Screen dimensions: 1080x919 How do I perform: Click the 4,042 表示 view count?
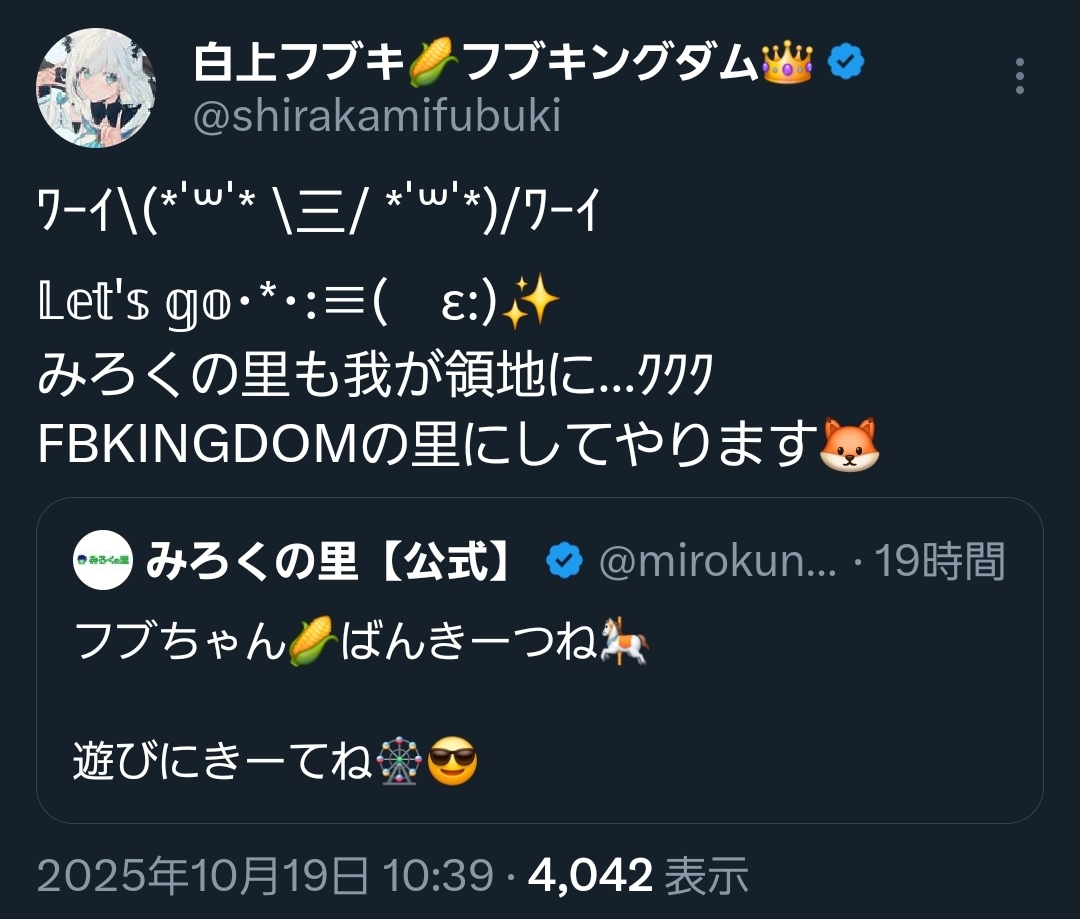(638, 876)
